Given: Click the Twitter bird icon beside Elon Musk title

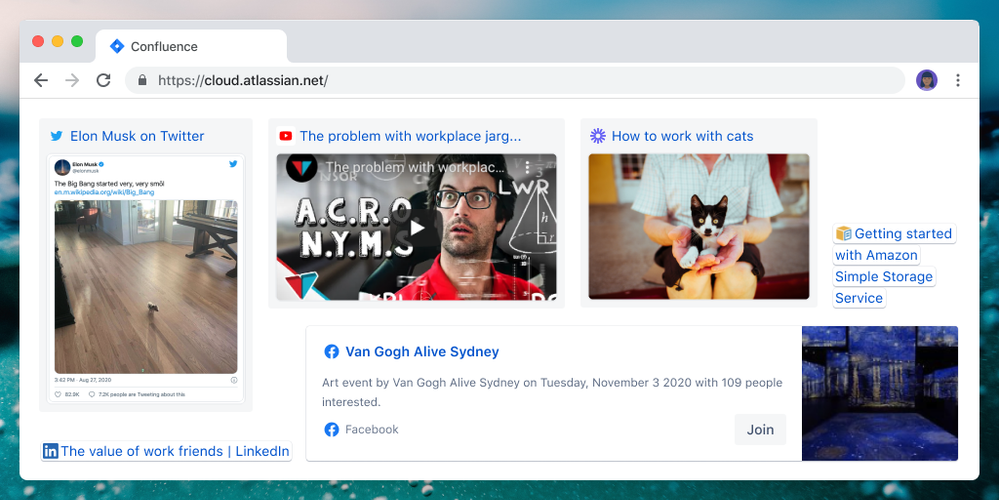Looking at the screenshot, I should (x=57, y=136).
